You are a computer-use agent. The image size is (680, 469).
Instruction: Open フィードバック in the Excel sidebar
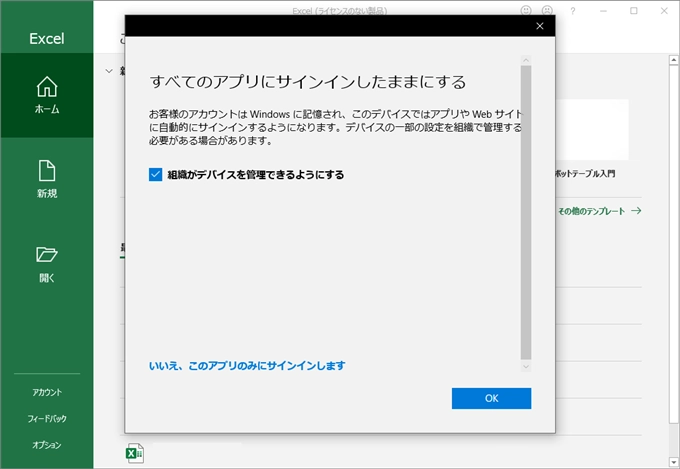(x=47, y=419)
